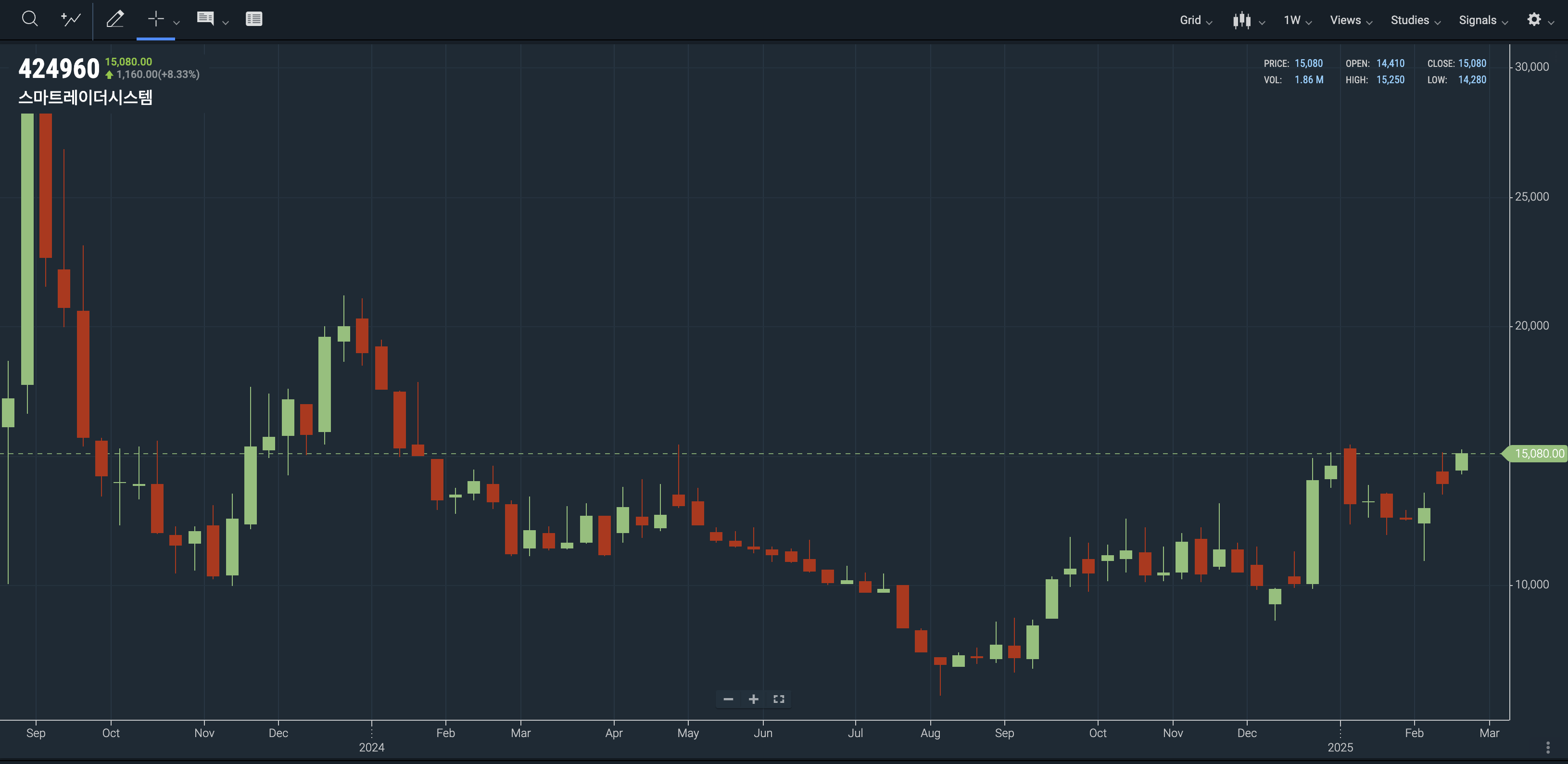Click the 1,160.00(+8.33%) change value
Screen dimensions: 1568x764
(158, 74)
